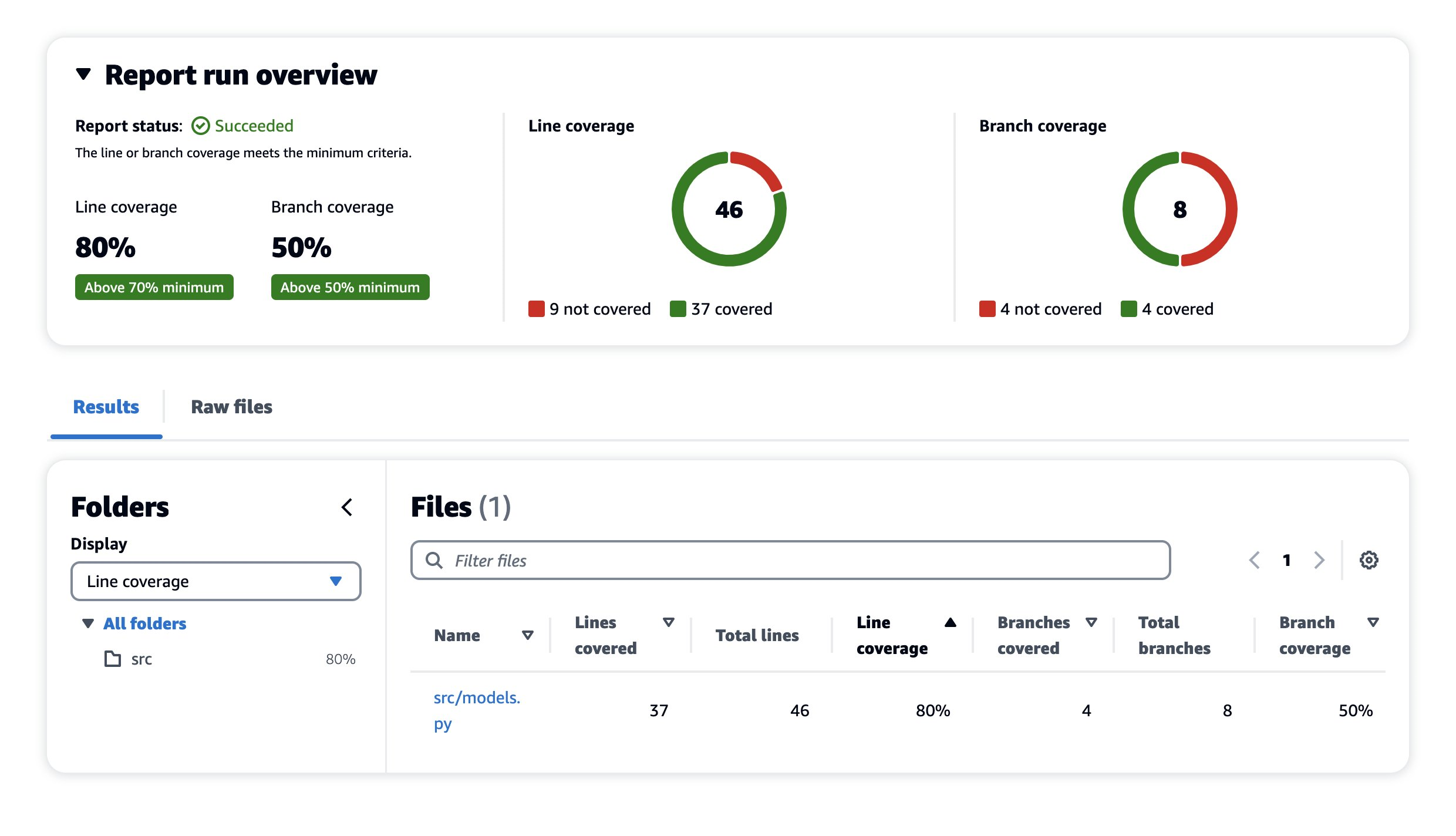Select the Results tab
This screenshot has height=836, width=1456.
point(106,406)
